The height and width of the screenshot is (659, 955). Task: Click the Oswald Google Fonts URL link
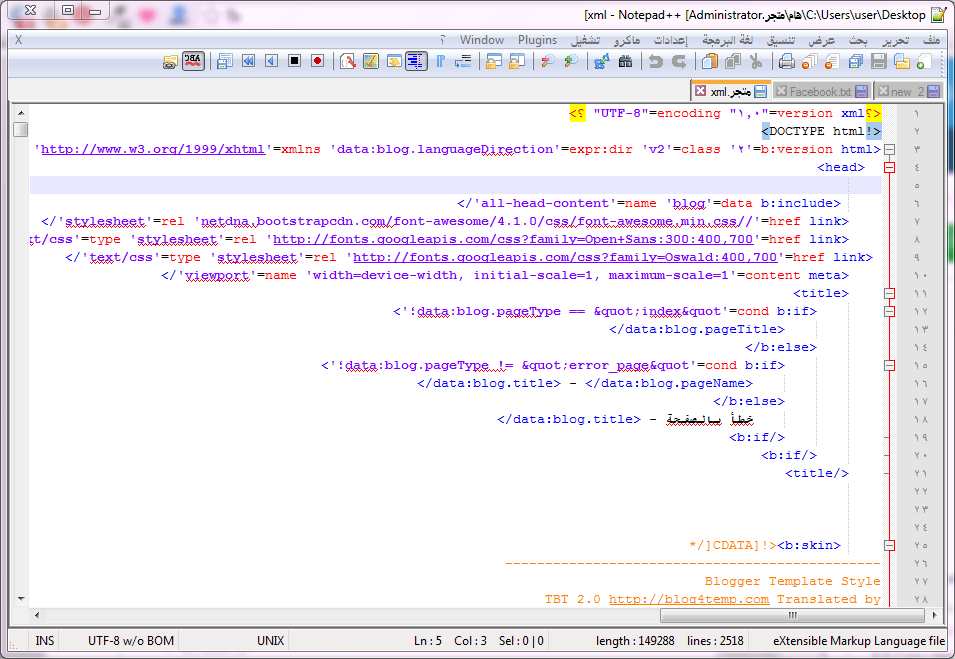(x=565, y=257)
